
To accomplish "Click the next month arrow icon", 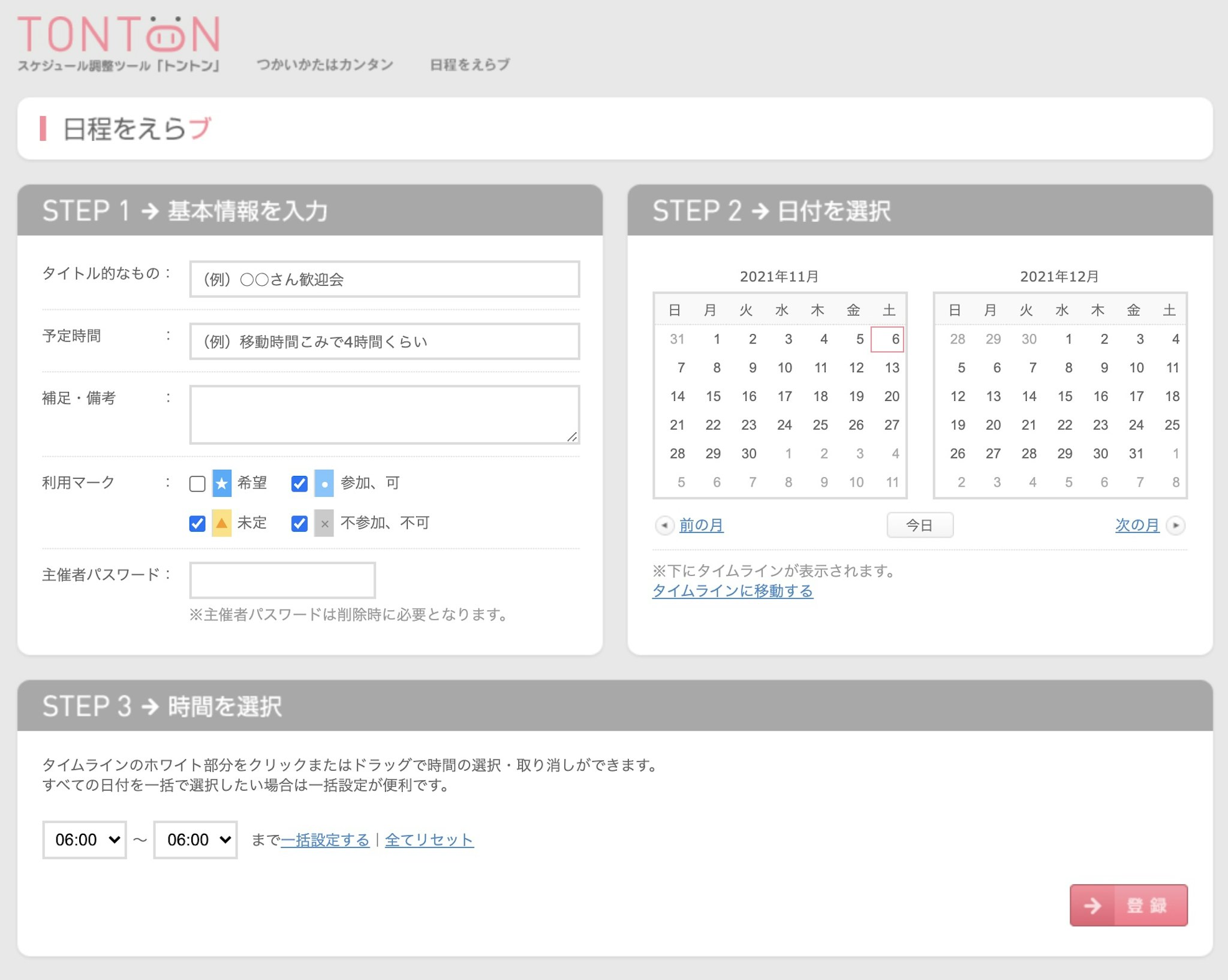I will [x=1175, y=525].
